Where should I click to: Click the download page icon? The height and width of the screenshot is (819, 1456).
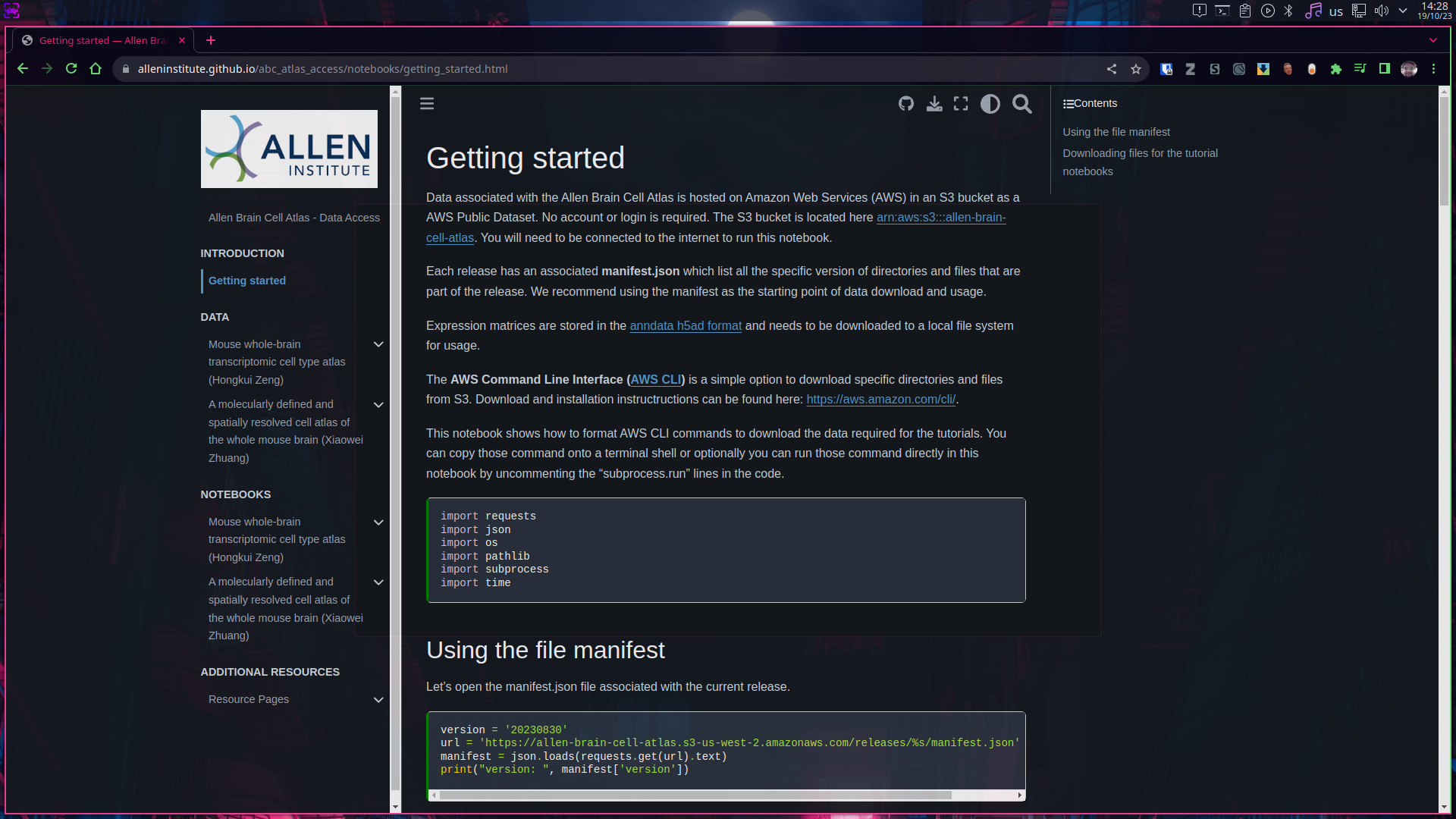click(934, 104)
